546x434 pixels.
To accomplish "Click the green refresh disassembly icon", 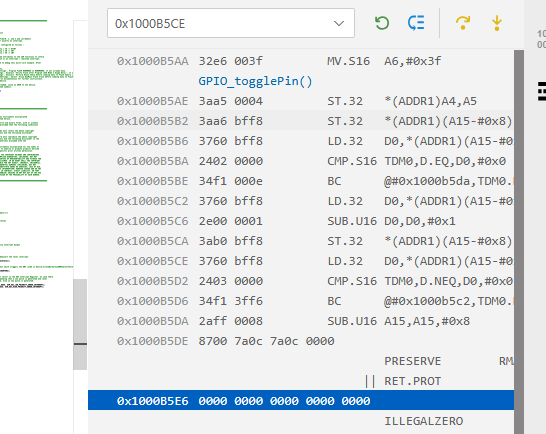I will pos(382,23).
